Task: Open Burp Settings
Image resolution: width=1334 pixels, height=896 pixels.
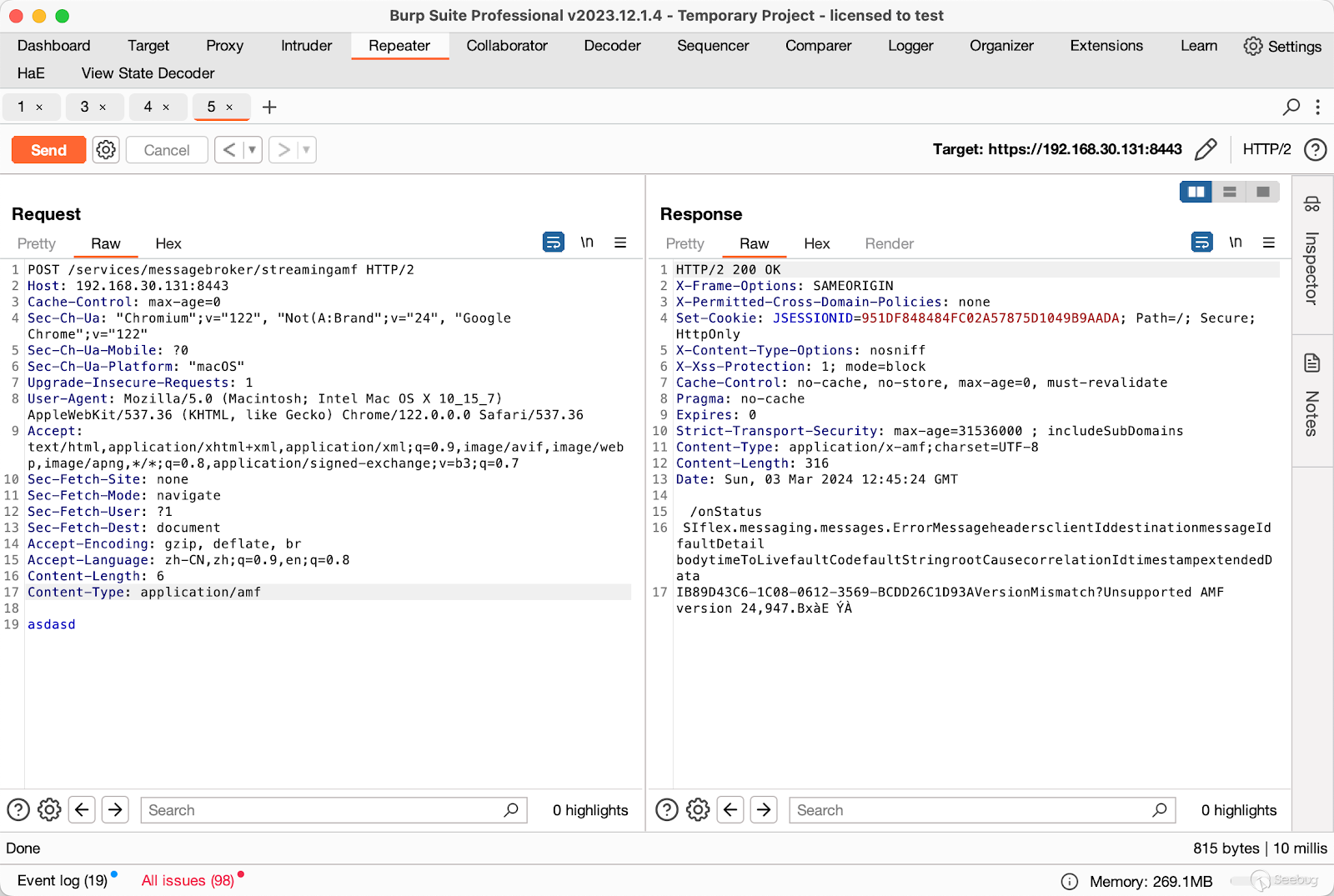Action: (1282, 47)
